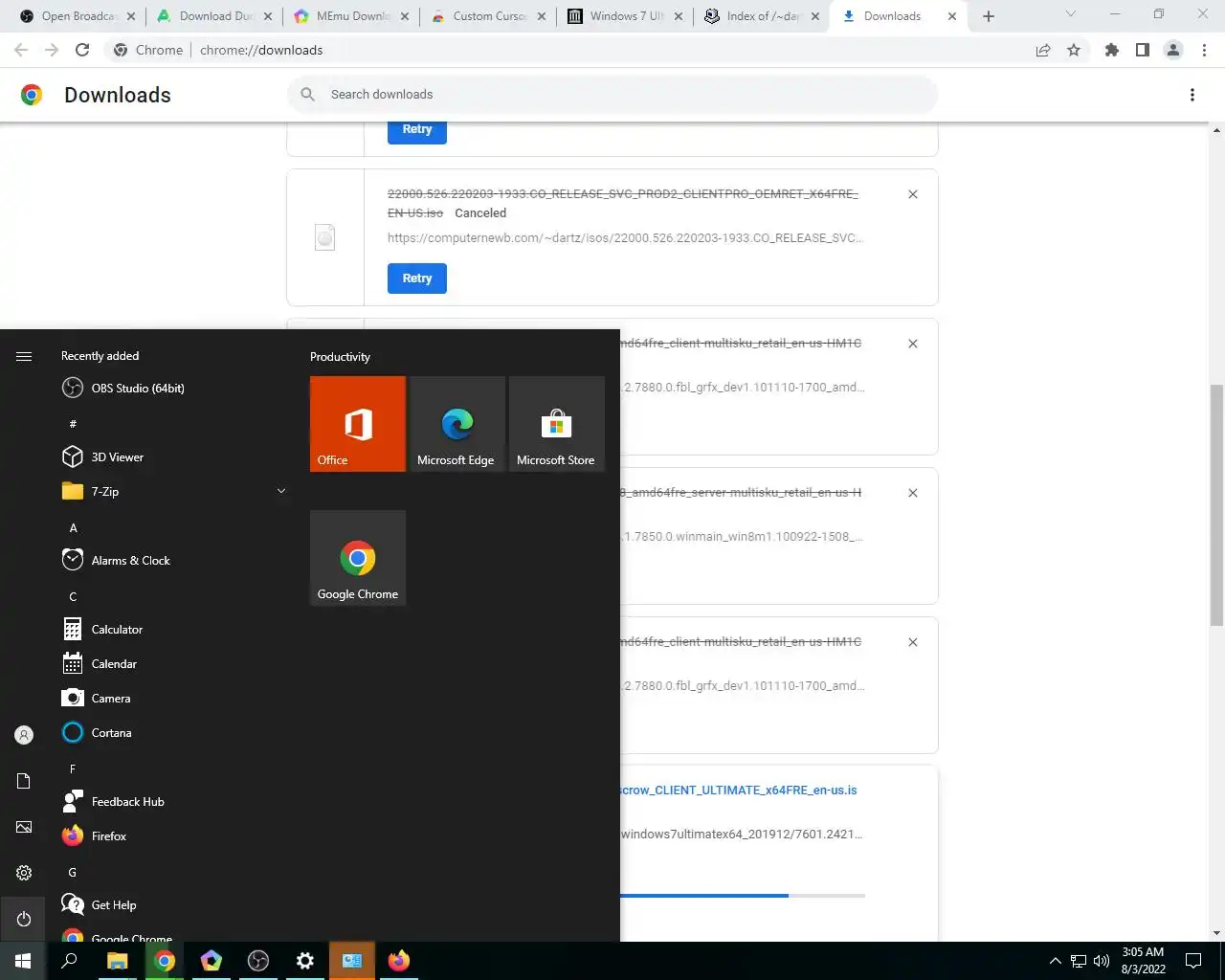Image resolution: width=1225 pixels, height=980 pixels.
Task: Open Pictures from Start sidebar
Action: [x=24, y=827]
